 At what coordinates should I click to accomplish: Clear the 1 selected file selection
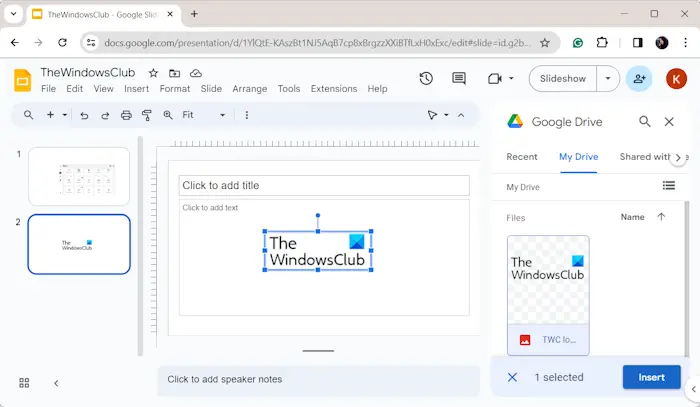pos(512,378)
